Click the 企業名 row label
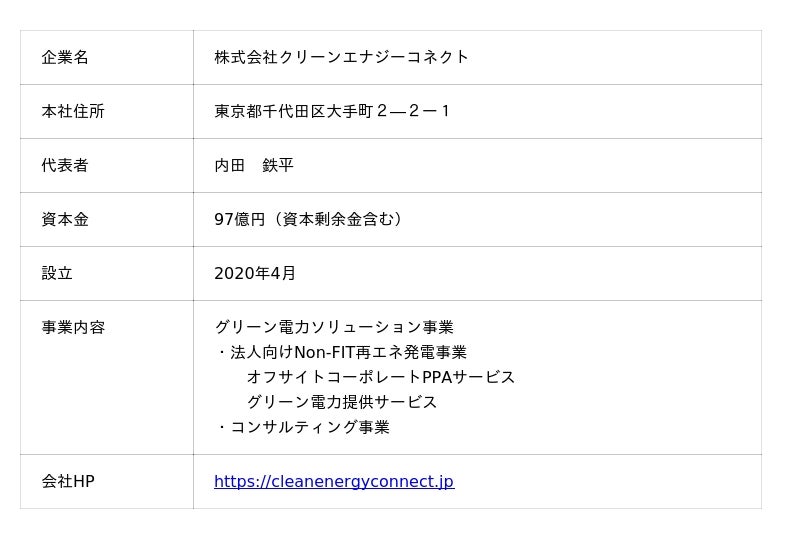The width and height of the screenshot is (800, 539). 65,58
